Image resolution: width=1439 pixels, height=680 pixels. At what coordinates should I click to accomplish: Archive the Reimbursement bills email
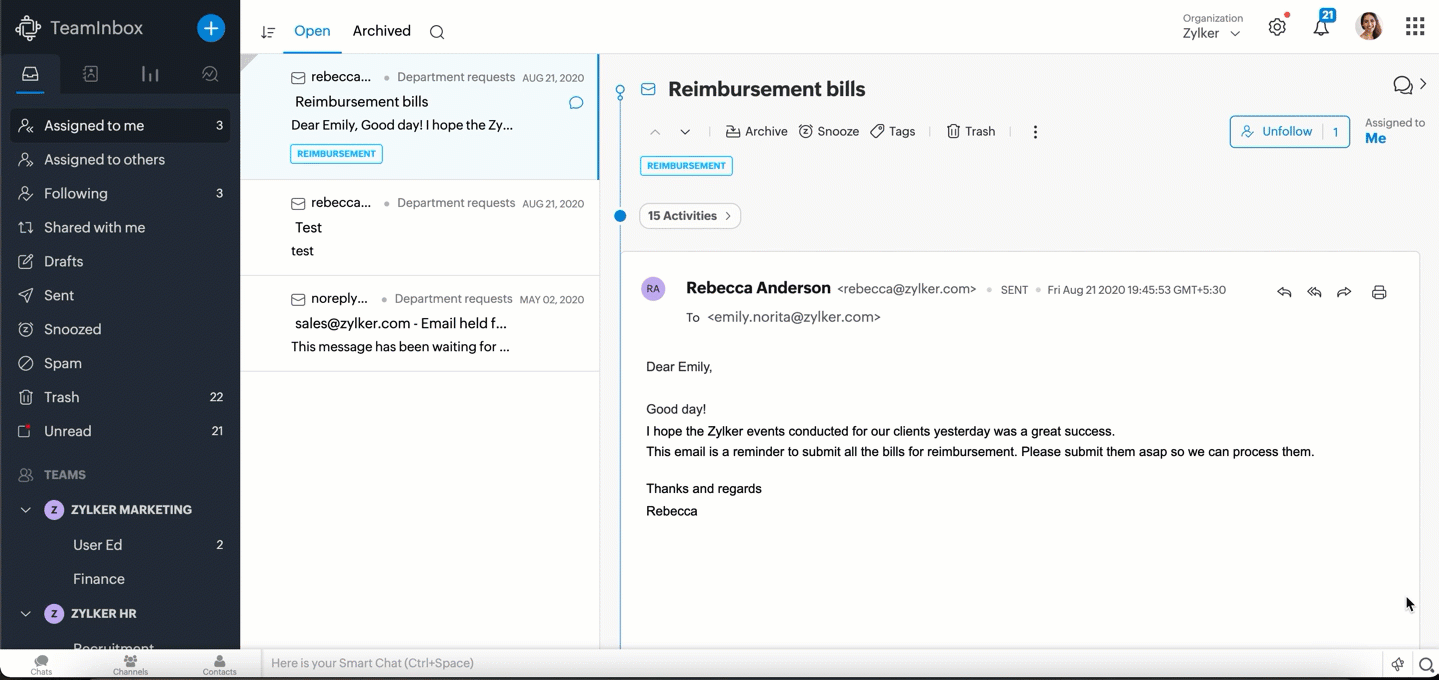(x=756, y=132)
